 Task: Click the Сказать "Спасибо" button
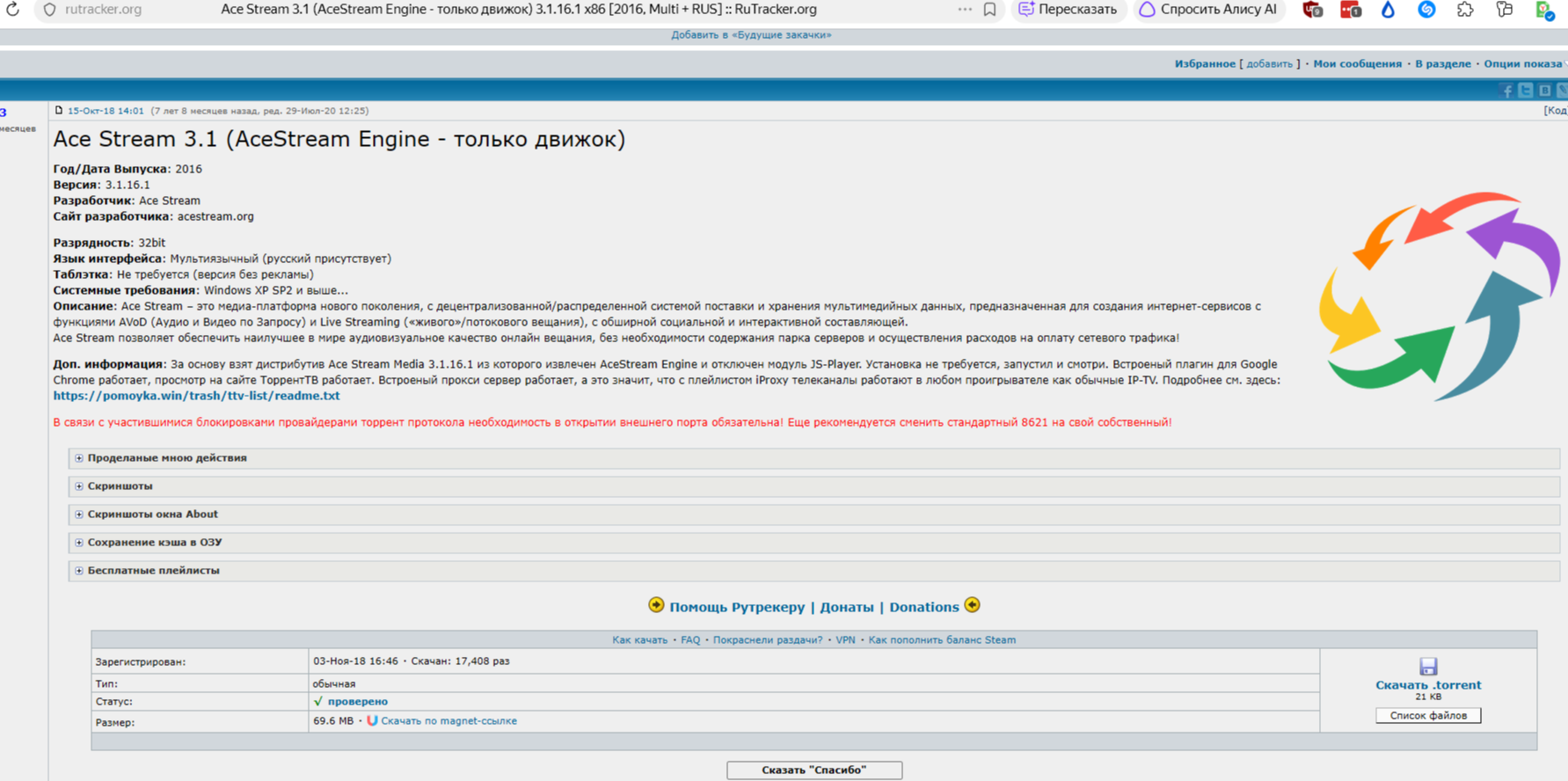(x=814, y=770)
